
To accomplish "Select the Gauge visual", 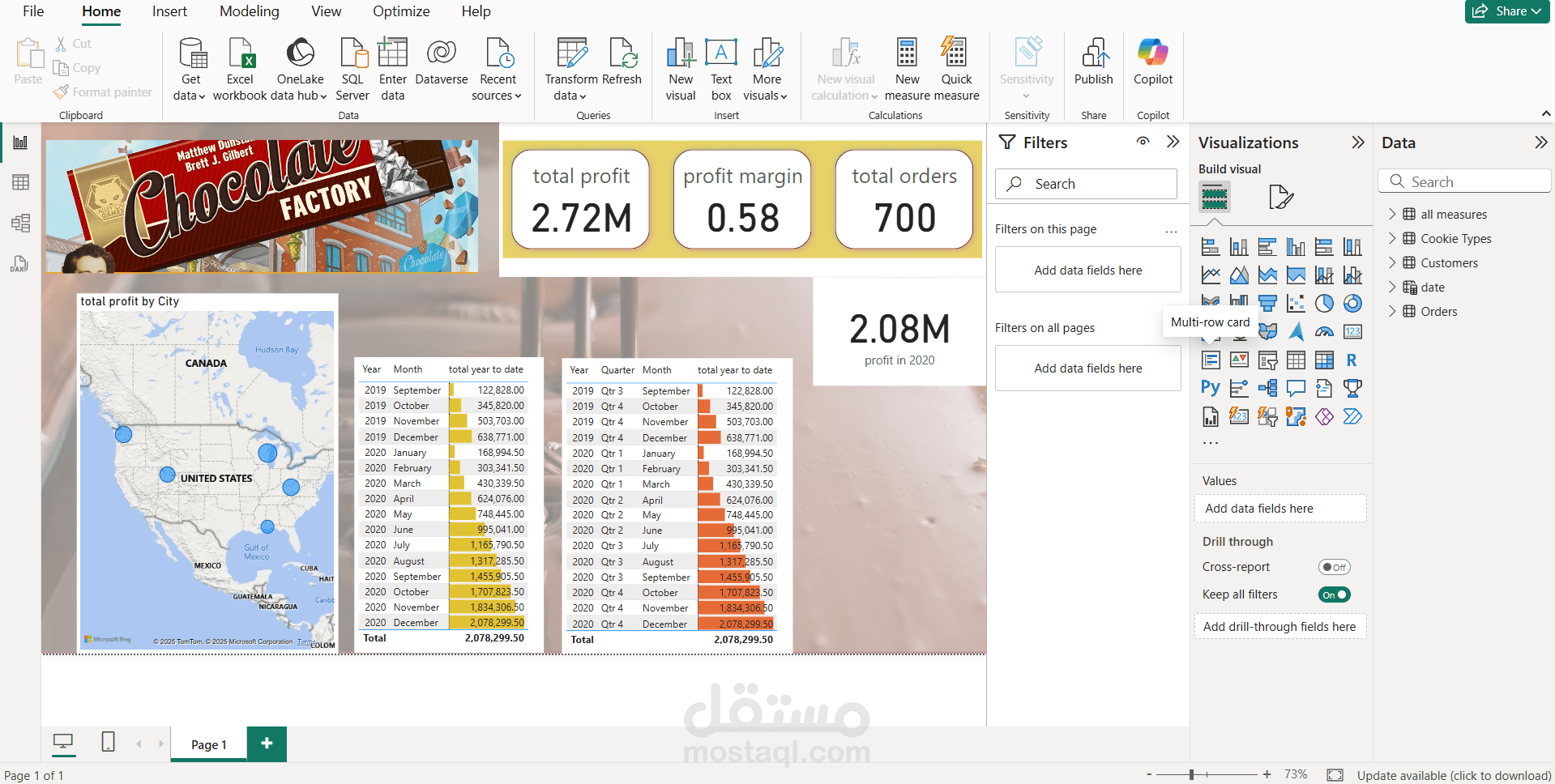I will [x=1324, y=331].
